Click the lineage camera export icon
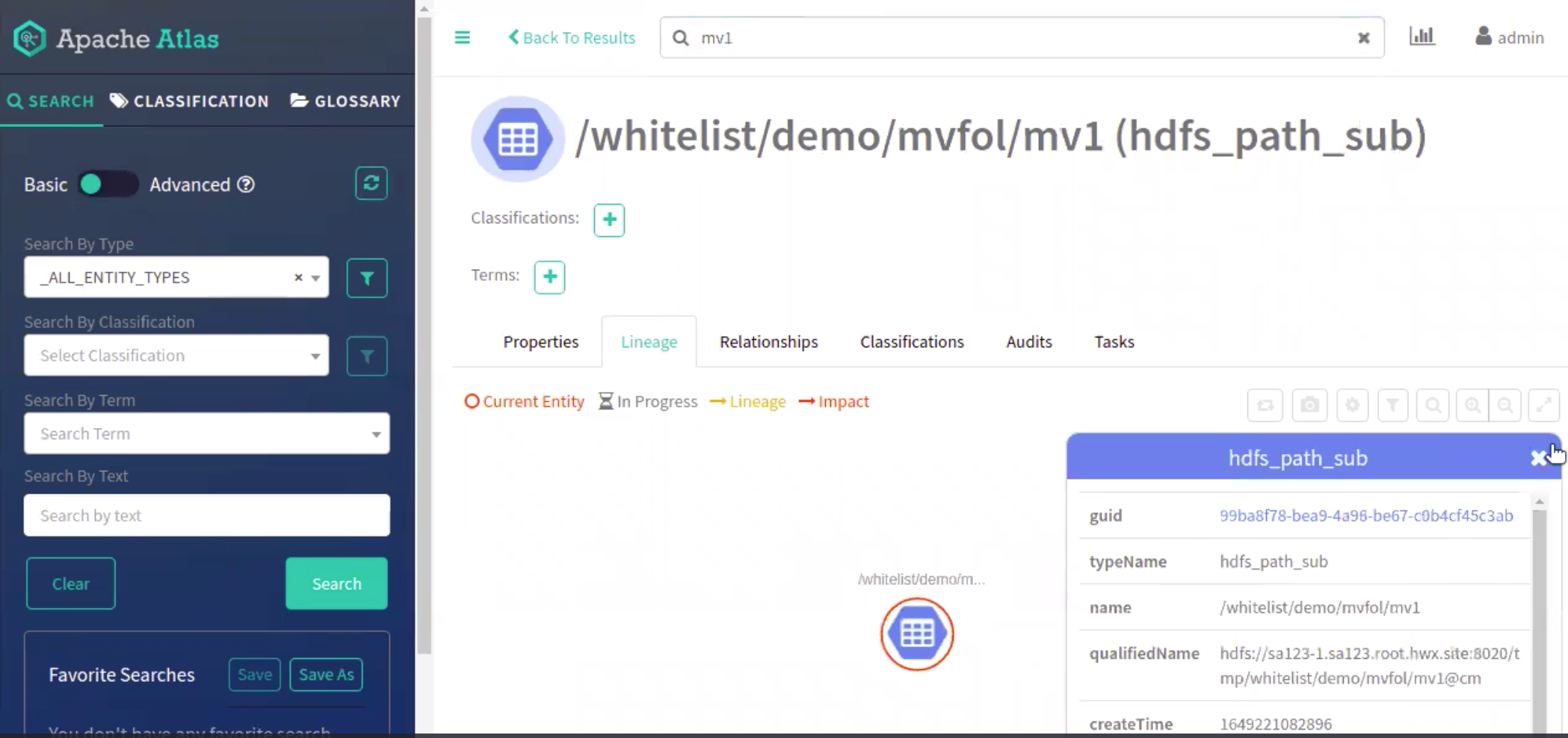Image resolution: width=1568 pixels, height=738 pixels. tap(1309, 405)
